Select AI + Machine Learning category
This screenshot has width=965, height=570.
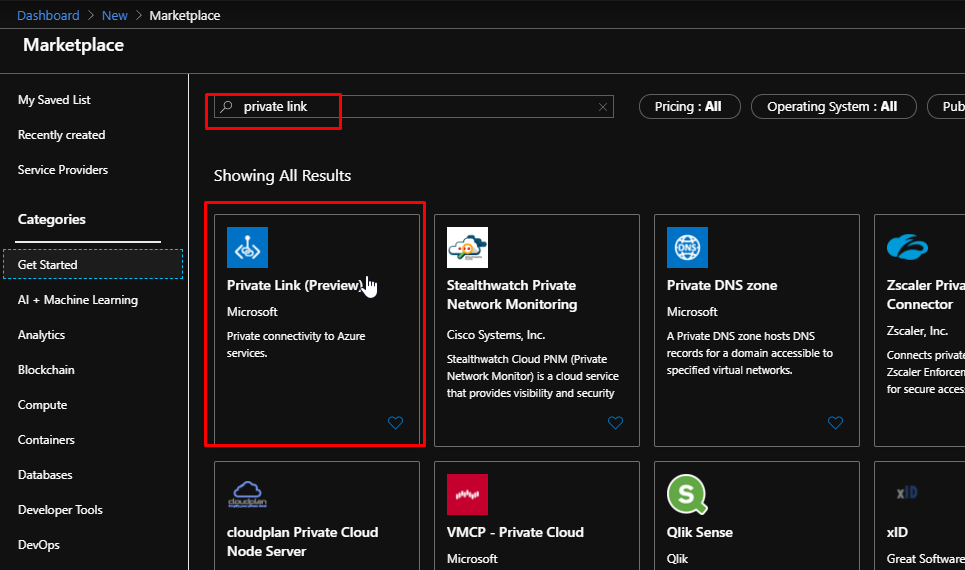click(78, 300)
